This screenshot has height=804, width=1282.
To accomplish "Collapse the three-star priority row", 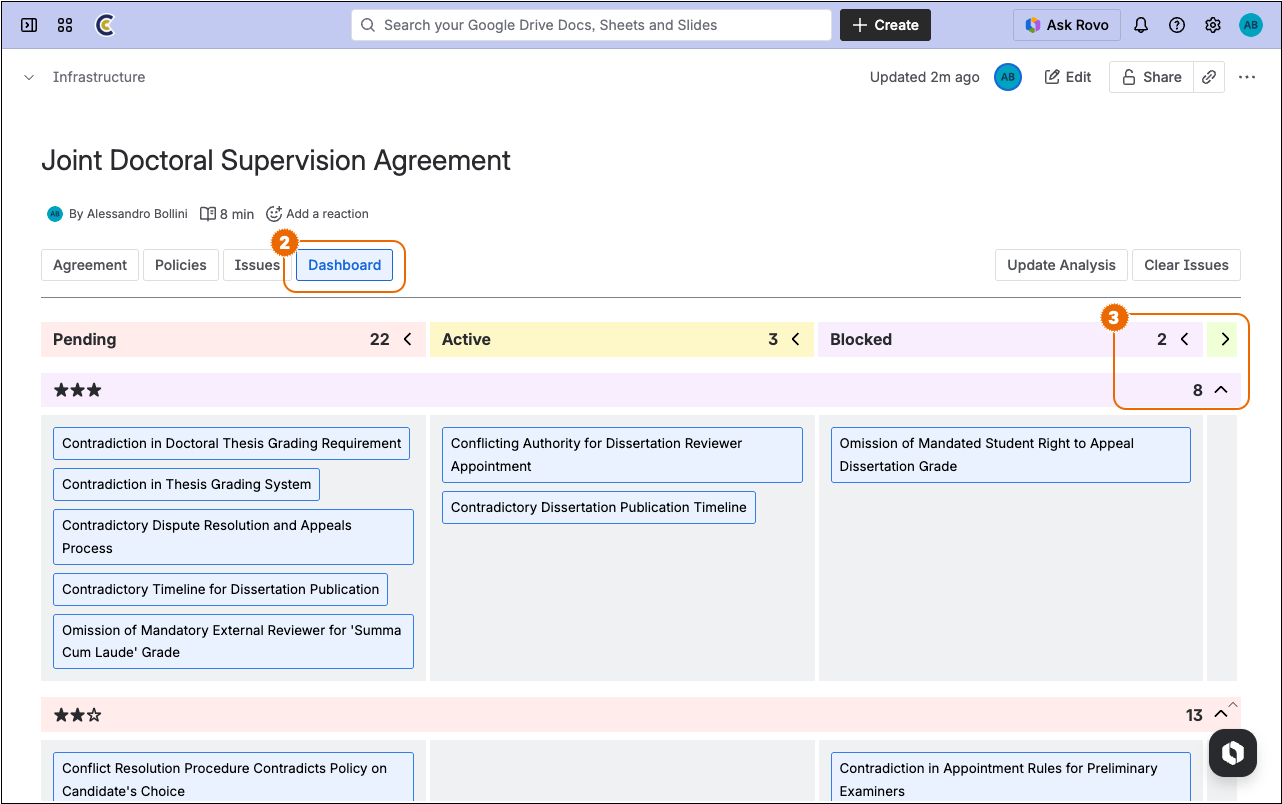I will coord(1220,390).
